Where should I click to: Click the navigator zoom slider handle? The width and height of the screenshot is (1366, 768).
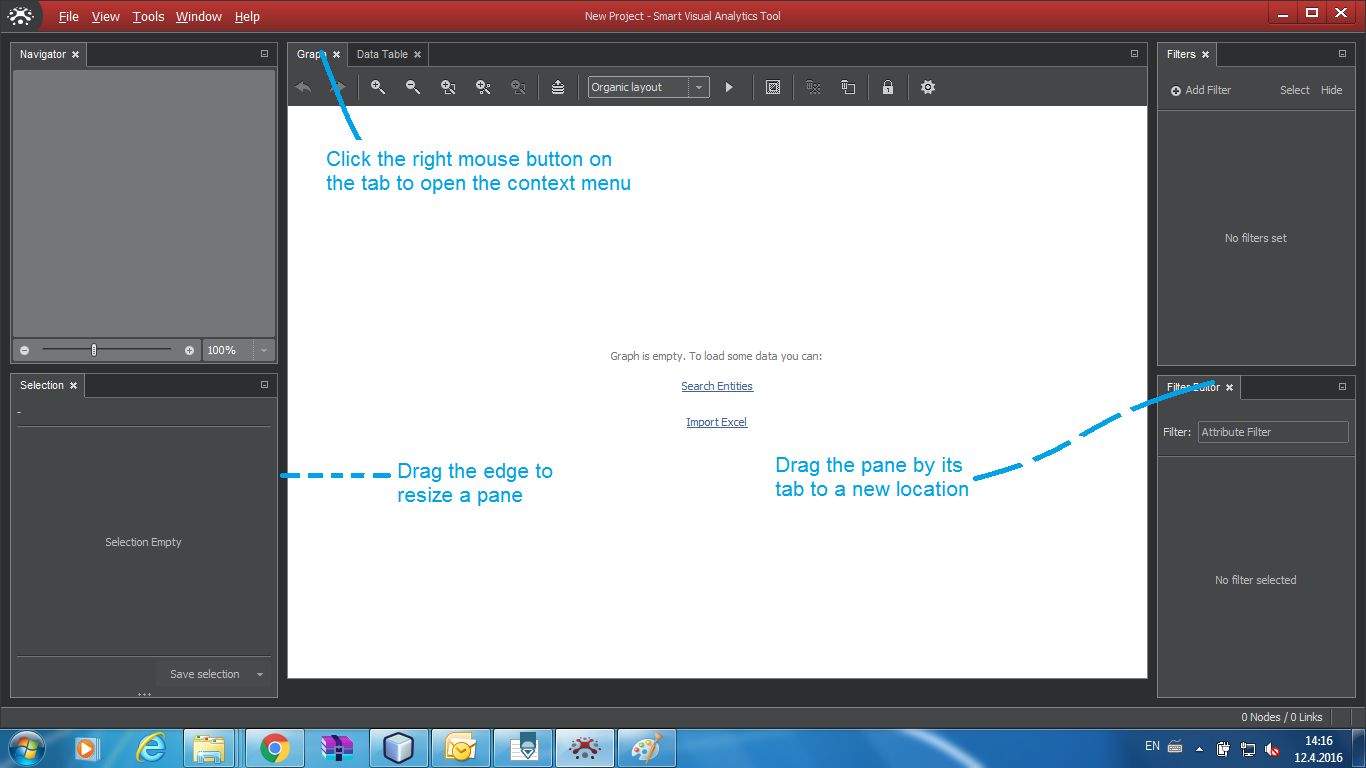tap(94, 350)
